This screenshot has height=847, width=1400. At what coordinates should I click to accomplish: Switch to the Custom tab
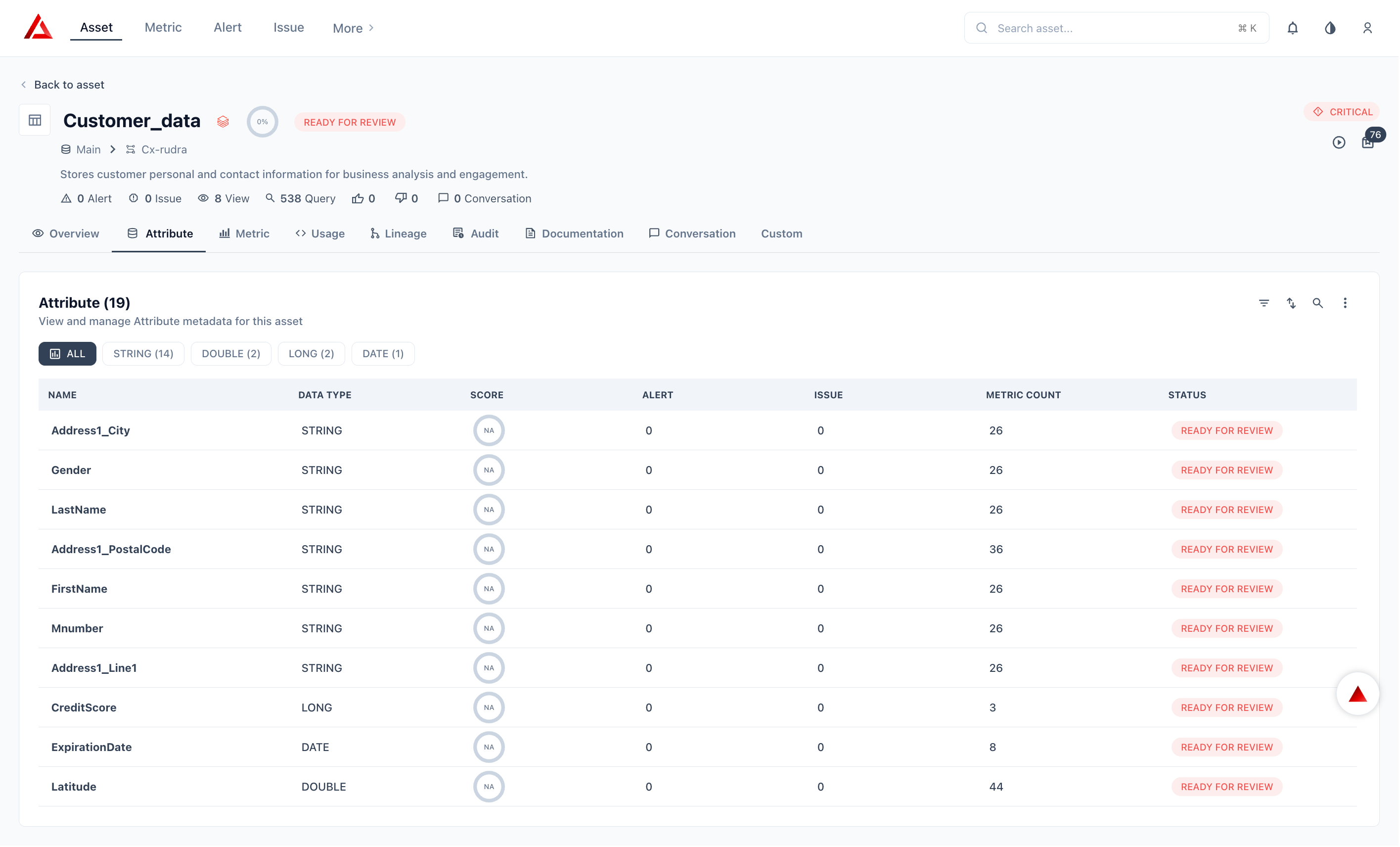click(782, 234)
